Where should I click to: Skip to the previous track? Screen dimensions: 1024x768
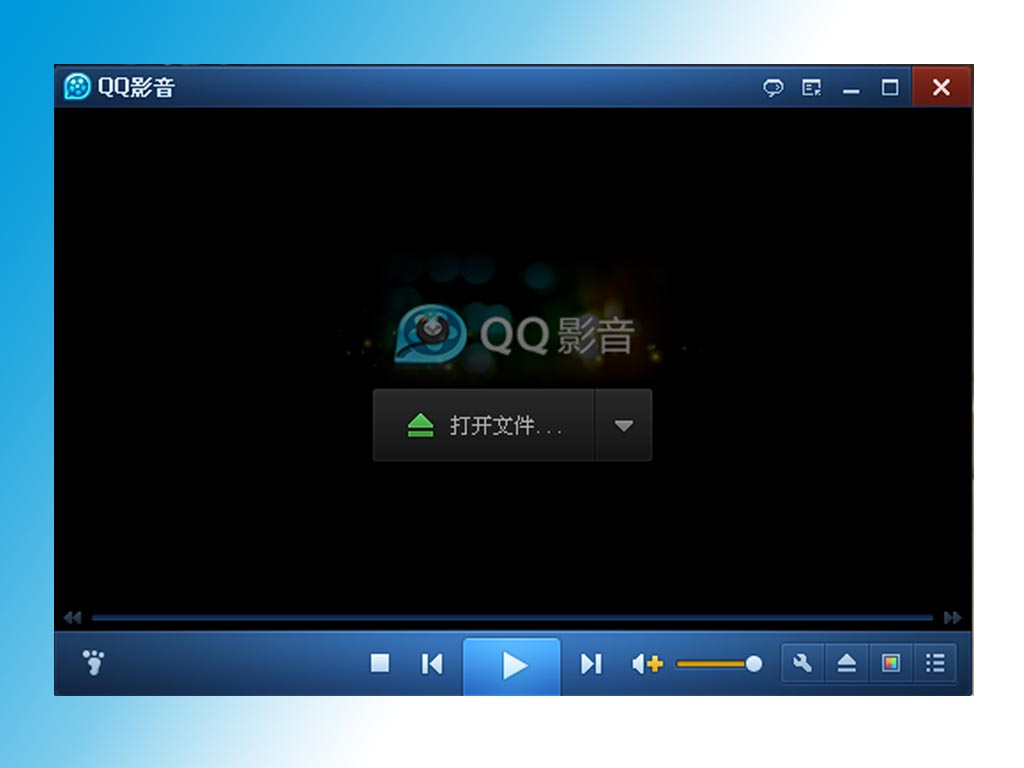click(432, 664)
